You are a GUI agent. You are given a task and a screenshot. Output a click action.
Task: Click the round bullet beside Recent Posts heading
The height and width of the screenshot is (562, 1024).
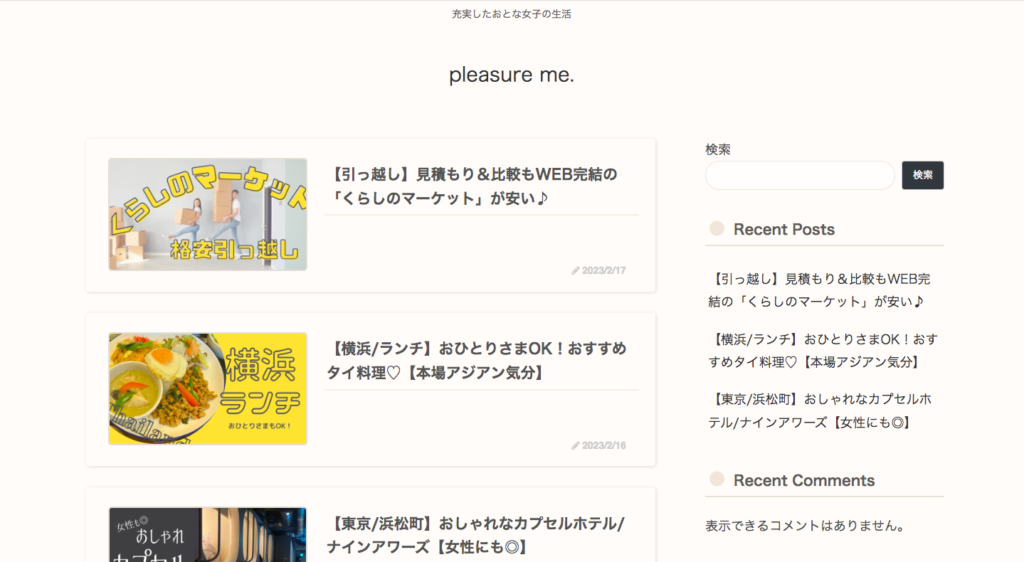[x=716, y=229]
